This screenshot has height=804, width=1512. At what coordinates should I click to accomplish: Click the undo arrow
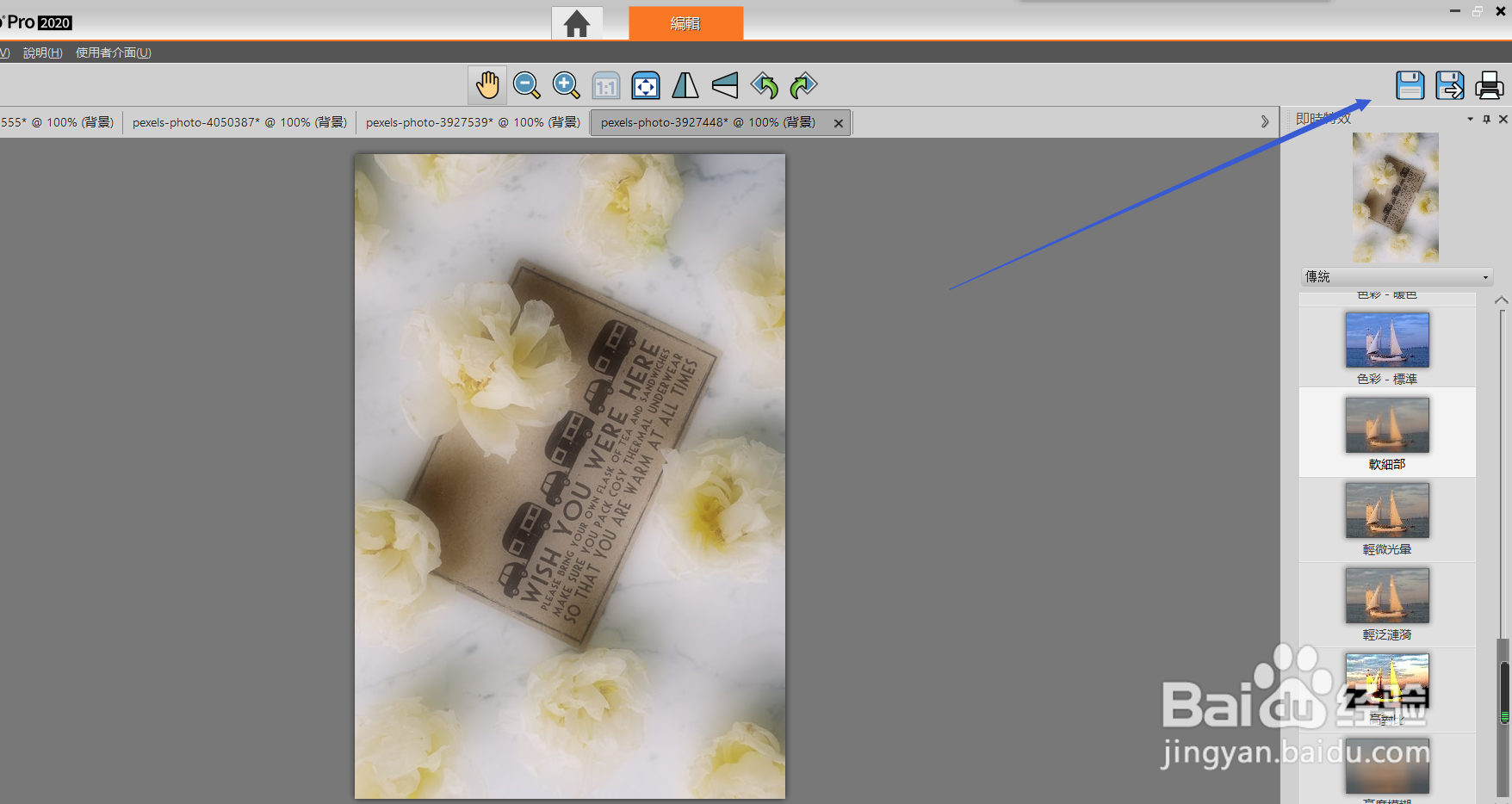coord(765,85)
